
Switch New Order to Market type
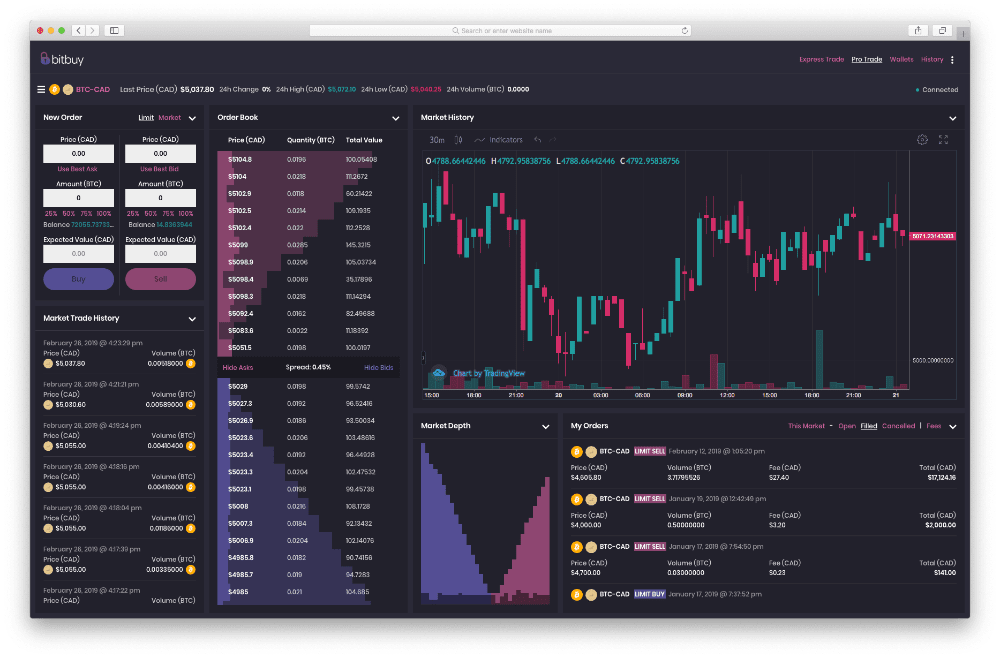[x=170, y=118]
